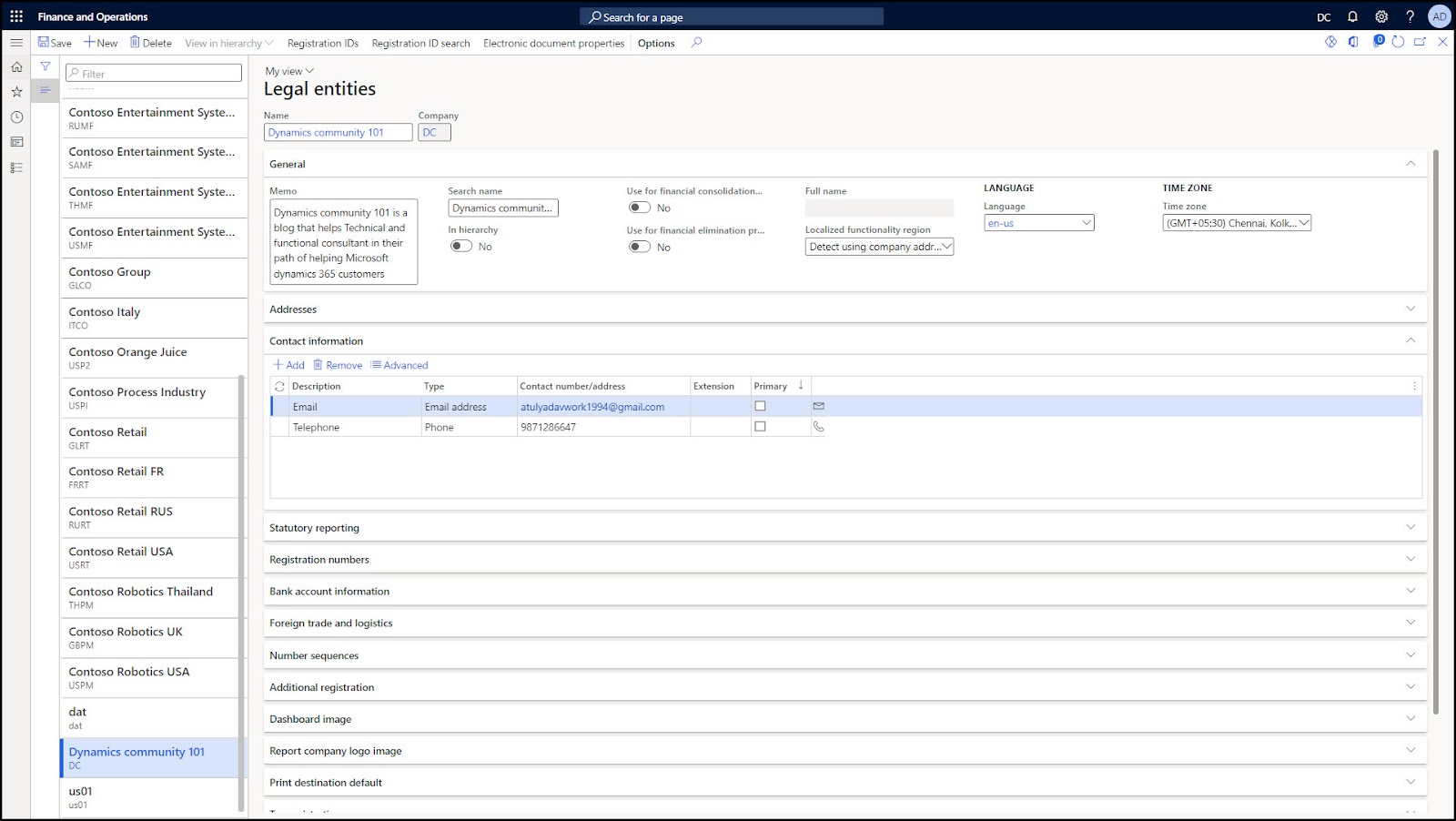The height and width of the screenshot is (821, 1456).
Task: Click the entity list scrollbar
Action: click(x=241, y=592)
